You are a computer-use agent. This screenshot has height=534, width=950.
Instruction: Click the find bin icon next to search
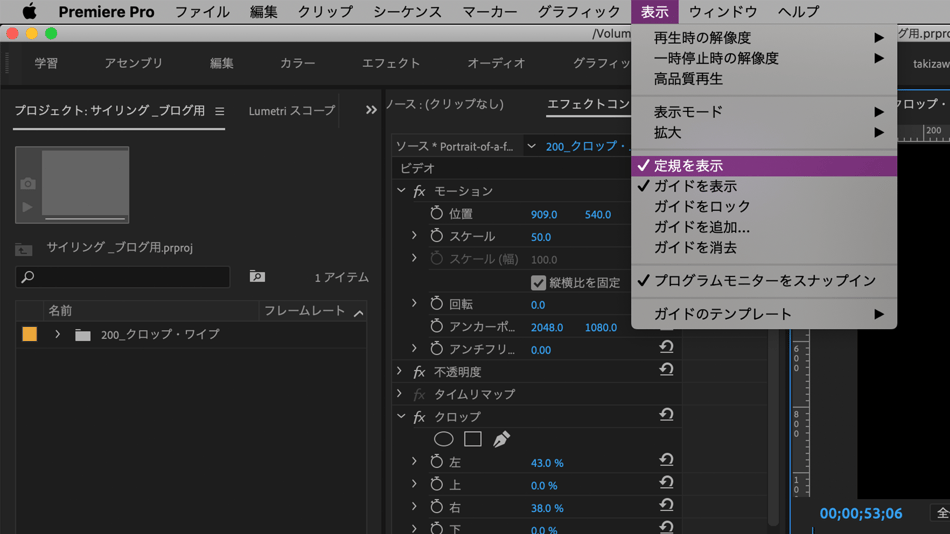[257, 277]
